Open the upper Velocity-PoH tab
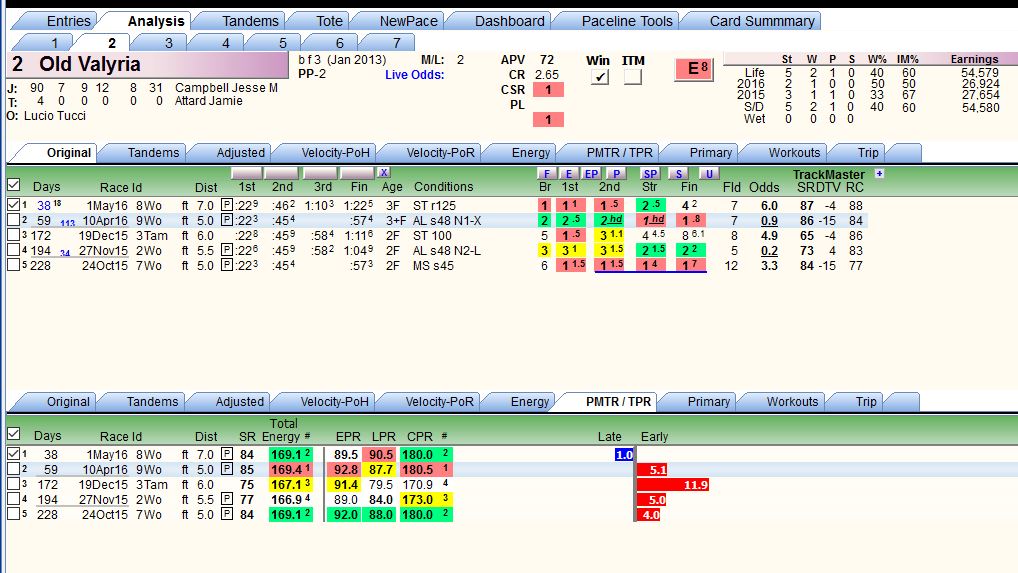 pos(335,152)
